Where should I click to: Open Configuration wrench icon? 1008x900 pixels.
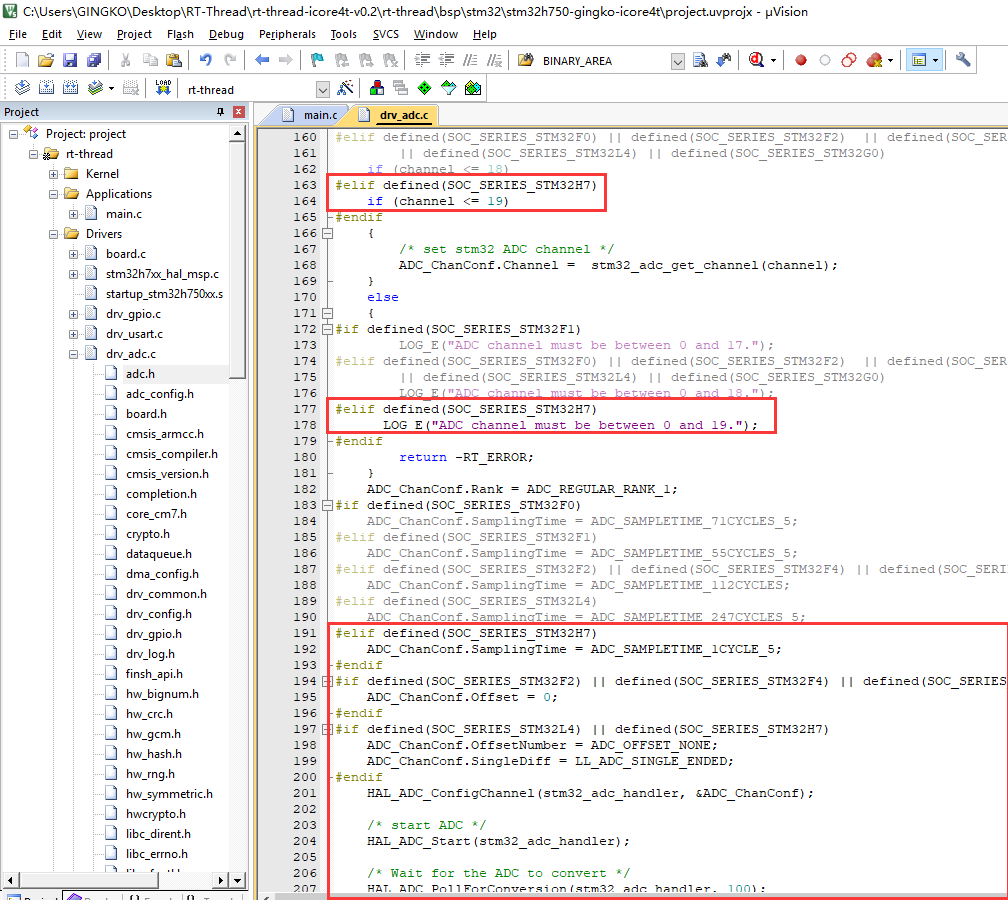(963, 60)
